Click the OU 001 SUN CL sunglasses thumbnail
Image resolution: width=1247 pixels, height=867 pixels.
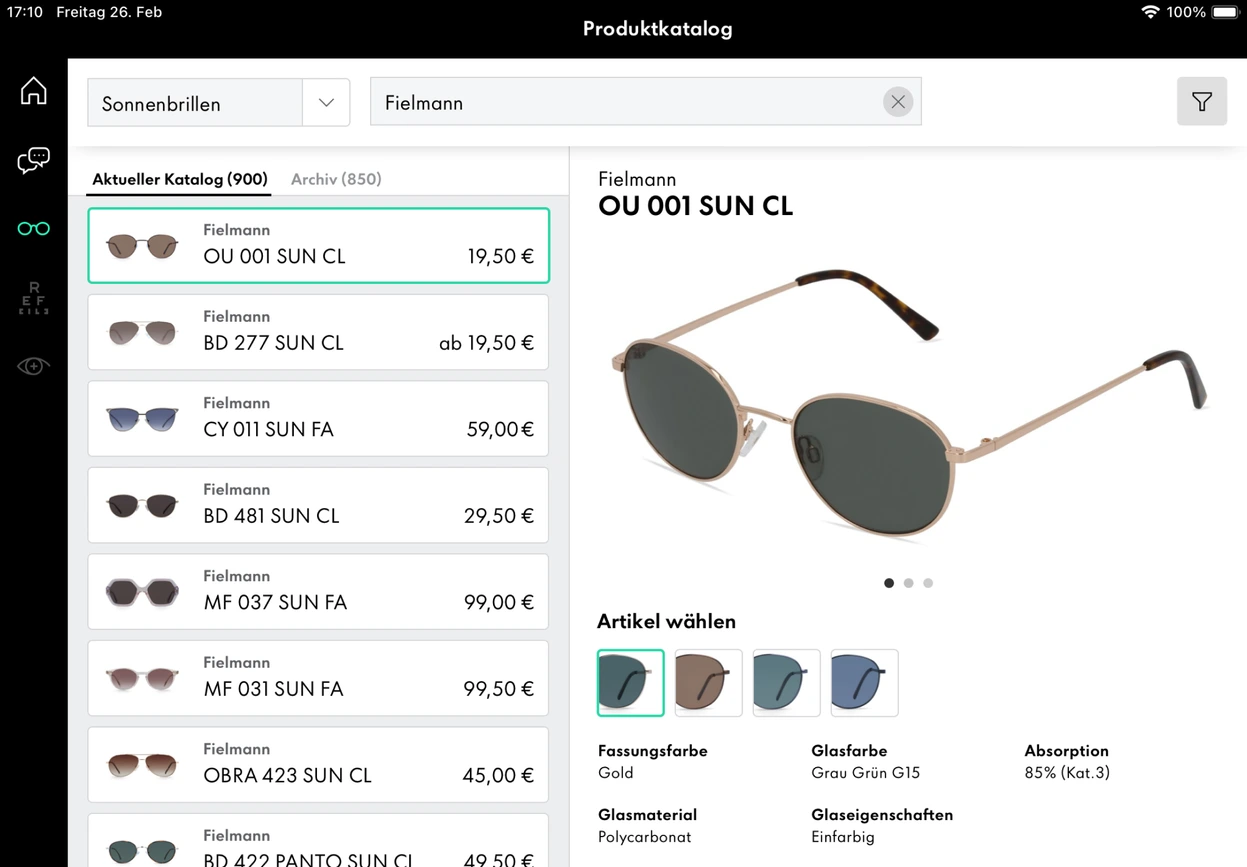[x=142, y=246]
